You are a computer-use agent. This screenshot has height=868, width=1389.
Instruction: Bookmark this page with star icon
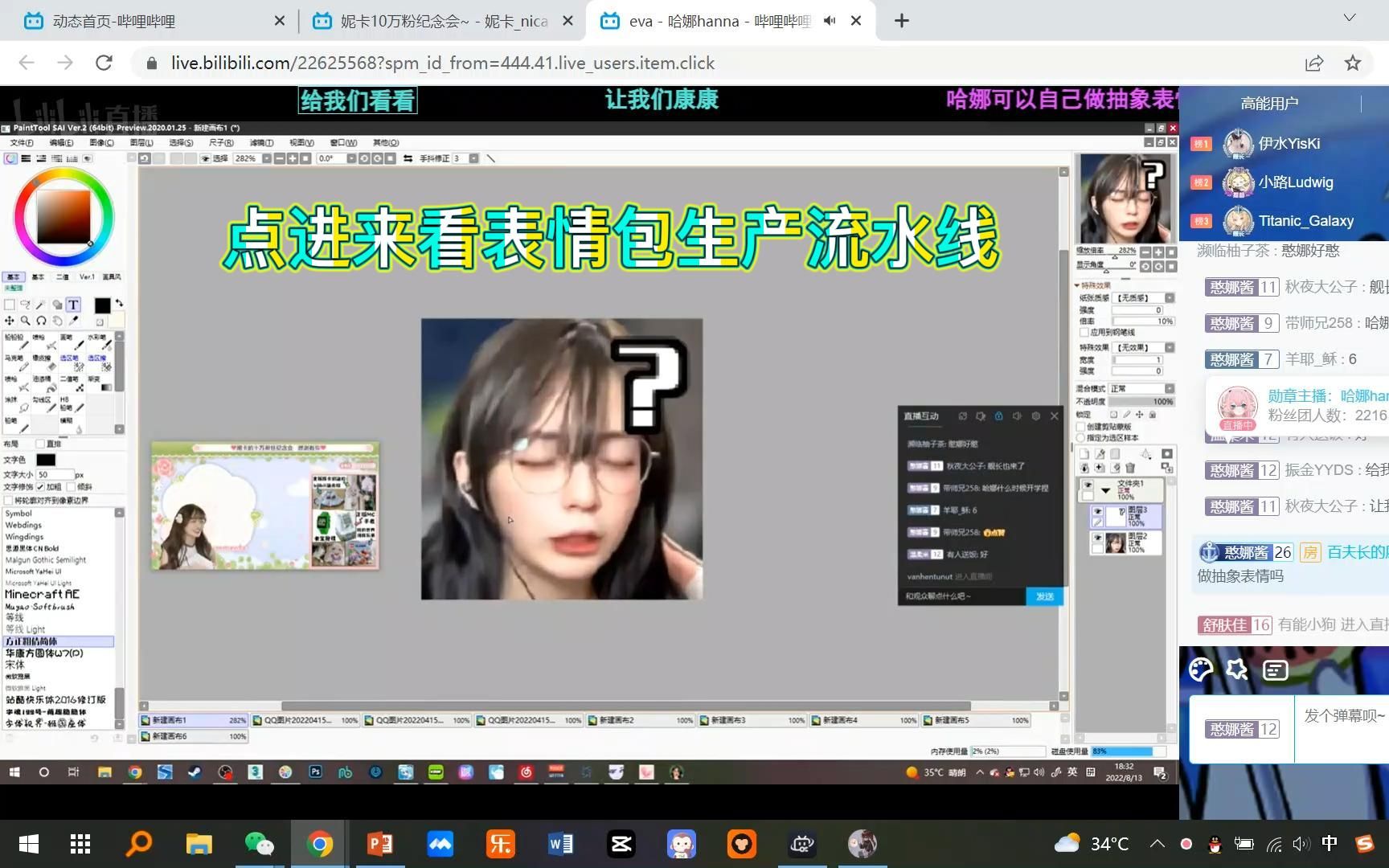(x=1353, y=63)
